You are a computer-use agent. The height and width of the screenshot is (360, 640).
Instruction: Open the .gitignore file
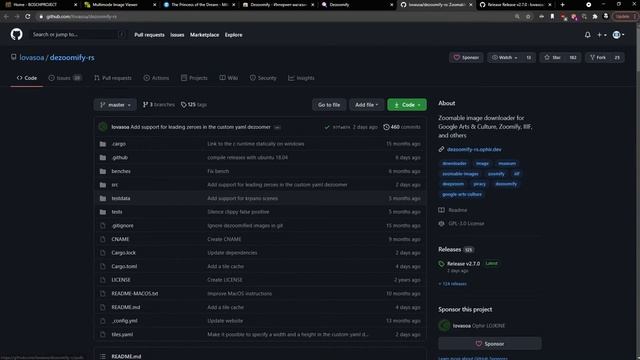coord(122,226)
